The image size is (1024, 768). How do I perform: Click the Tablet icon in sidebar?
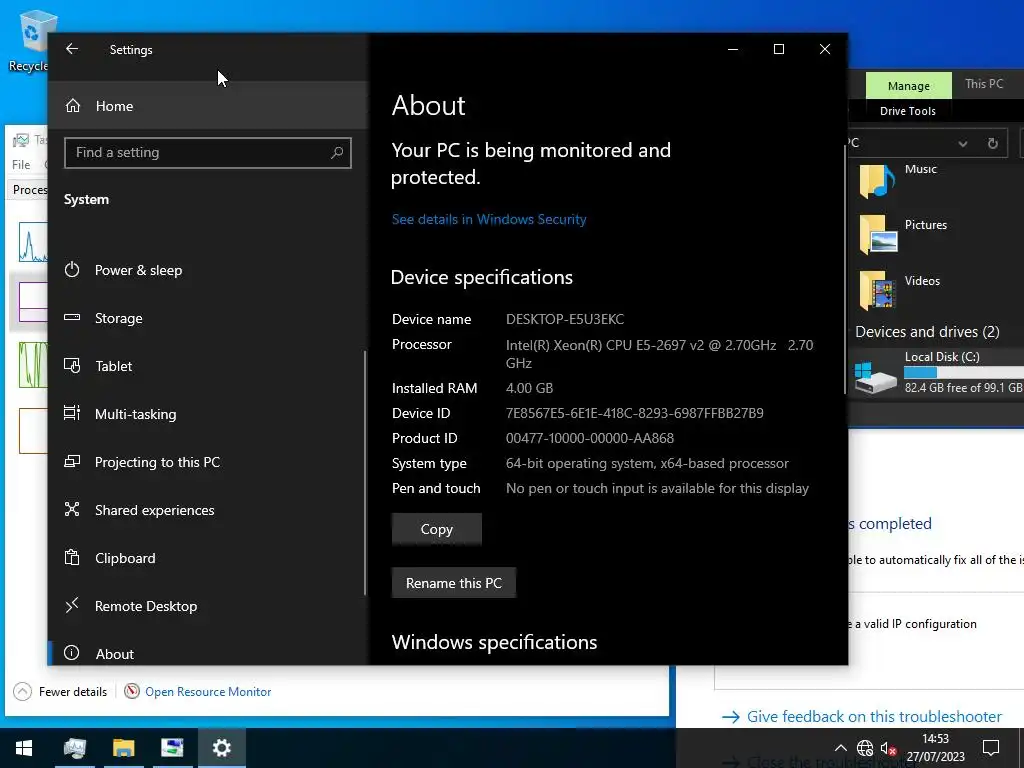[x=72, y=365]
